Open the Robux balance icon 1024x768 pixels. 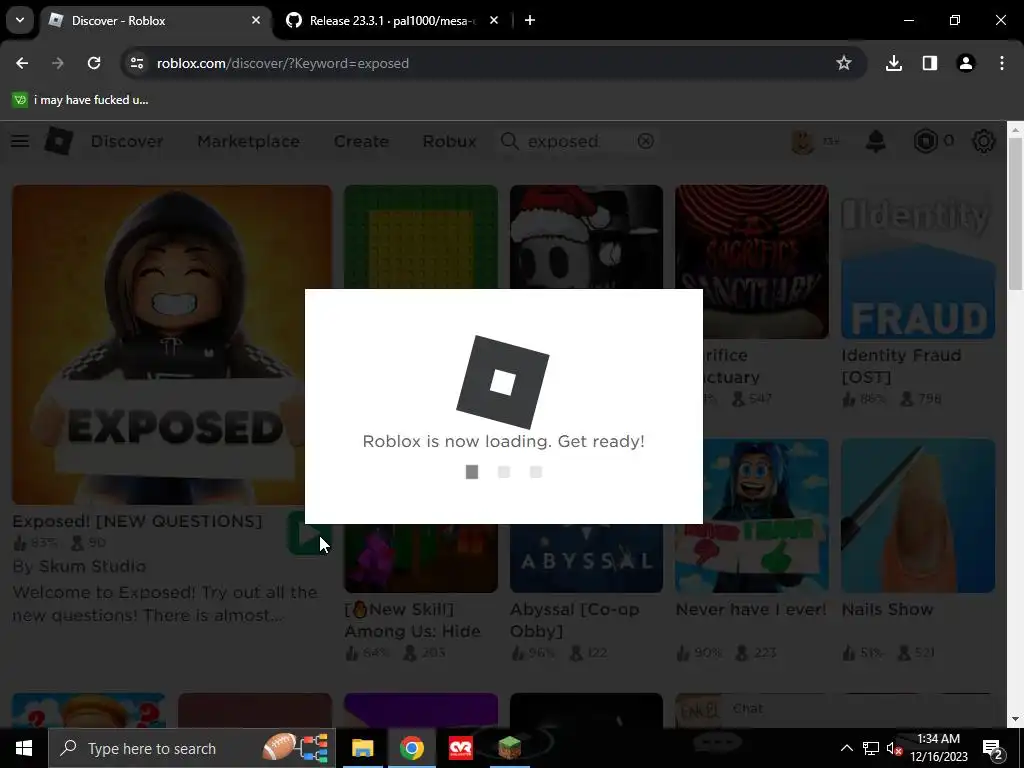pyautogui.click(x=925, y=141)
